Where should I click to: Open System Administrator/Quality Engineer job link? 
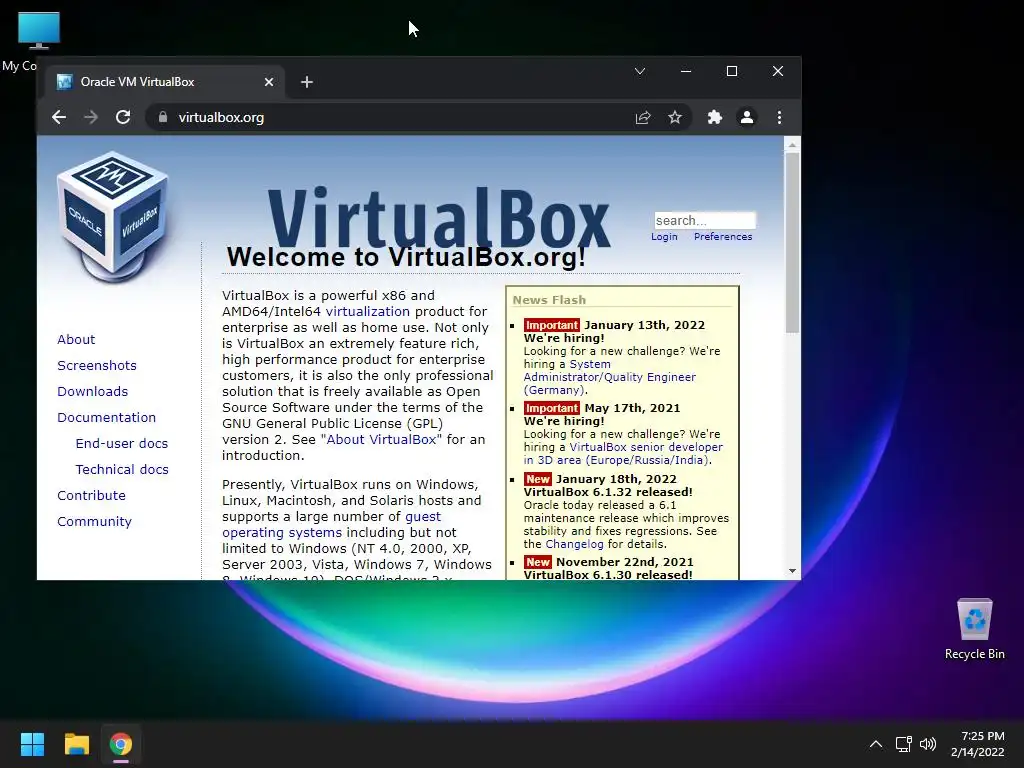tap(609, 377)
